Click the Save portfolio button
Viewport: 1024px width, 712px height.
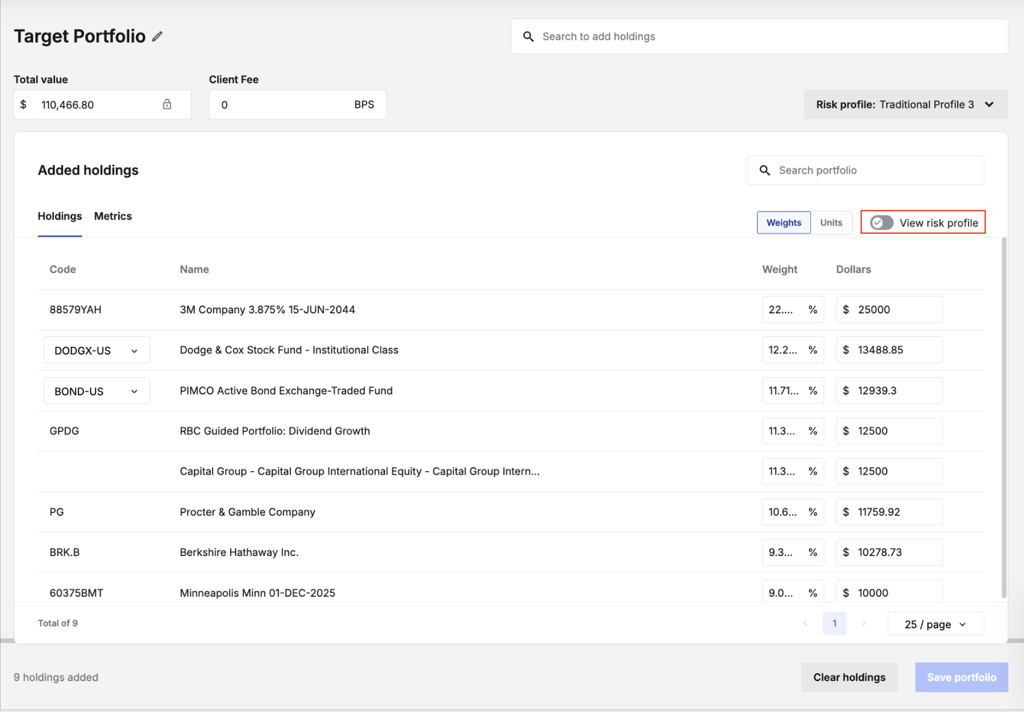coord(961,677)
